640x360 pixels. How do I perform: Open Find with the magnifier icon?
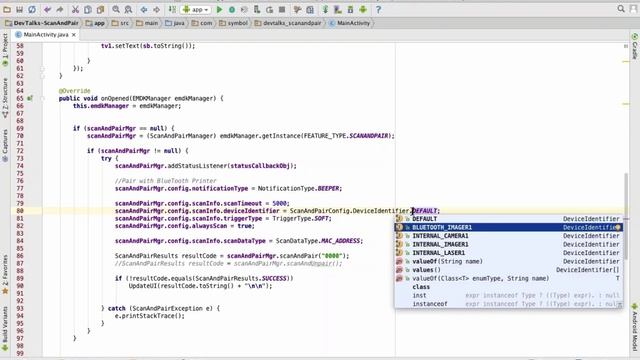[116, 9]
